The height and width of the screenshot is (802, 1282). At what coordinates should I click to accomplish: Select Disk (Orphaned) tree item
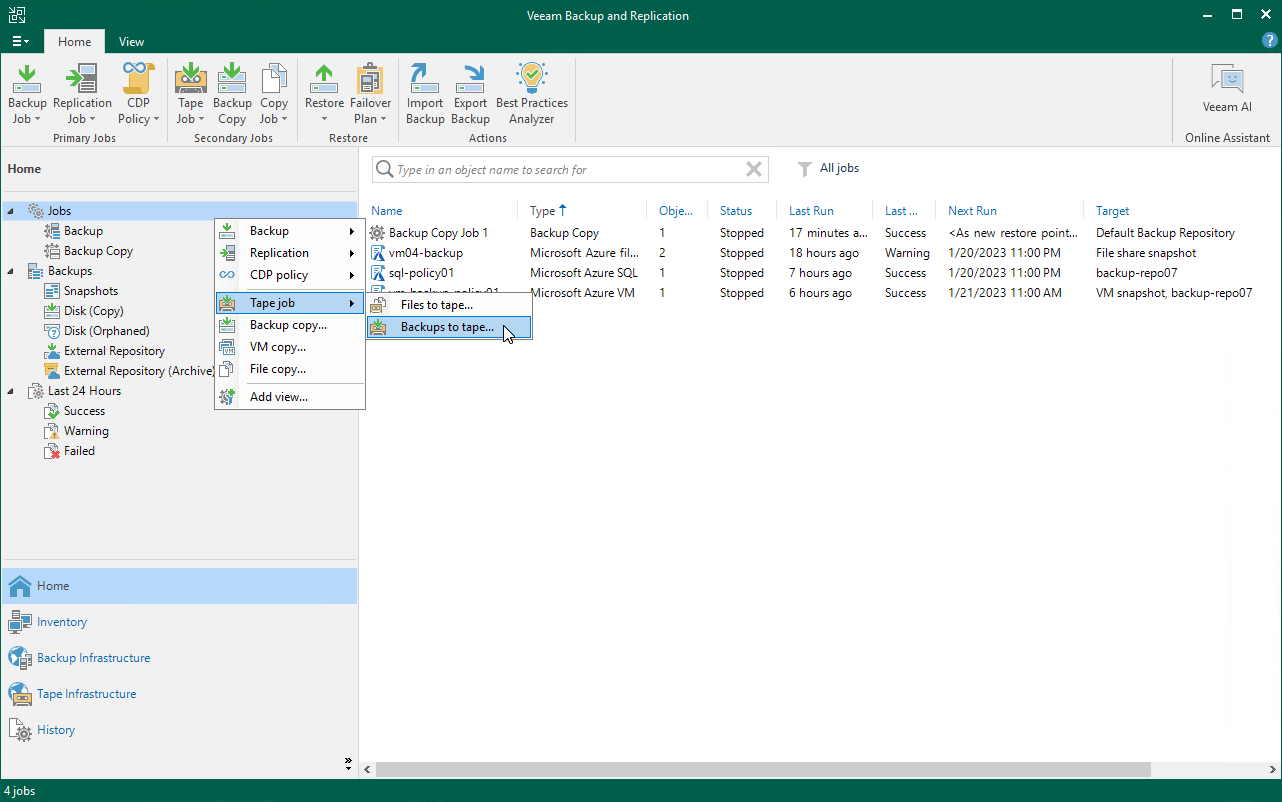107,331
